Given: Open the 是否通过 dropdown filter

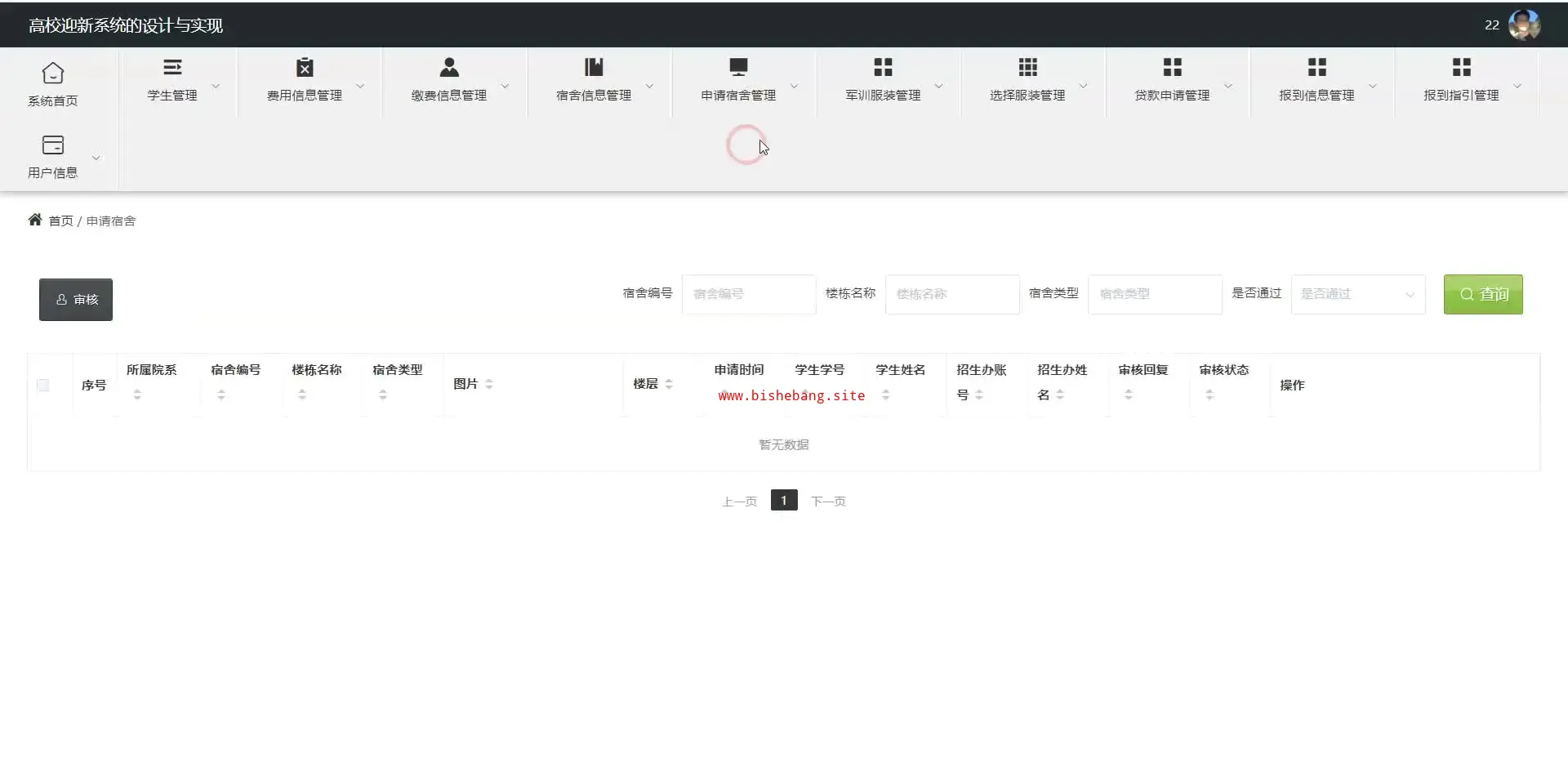Looking at the screenshot, I should pos(1358,294).
